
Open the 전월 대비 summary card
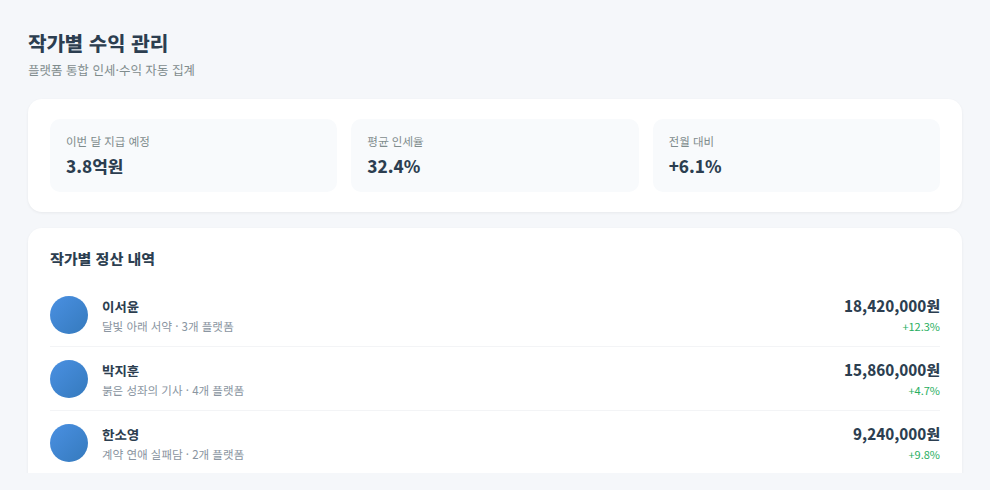(x=796, y=155)
